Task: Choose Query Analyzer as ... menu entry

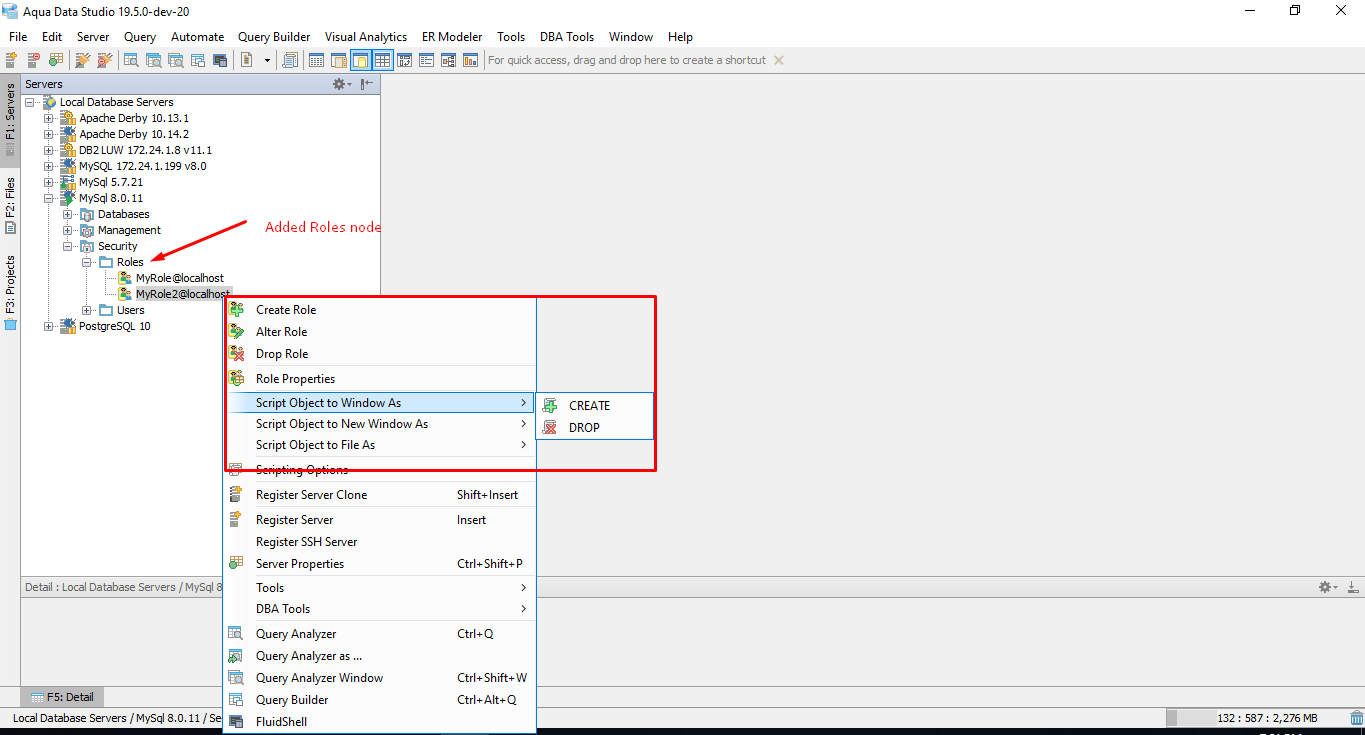Action: (380, 656)
